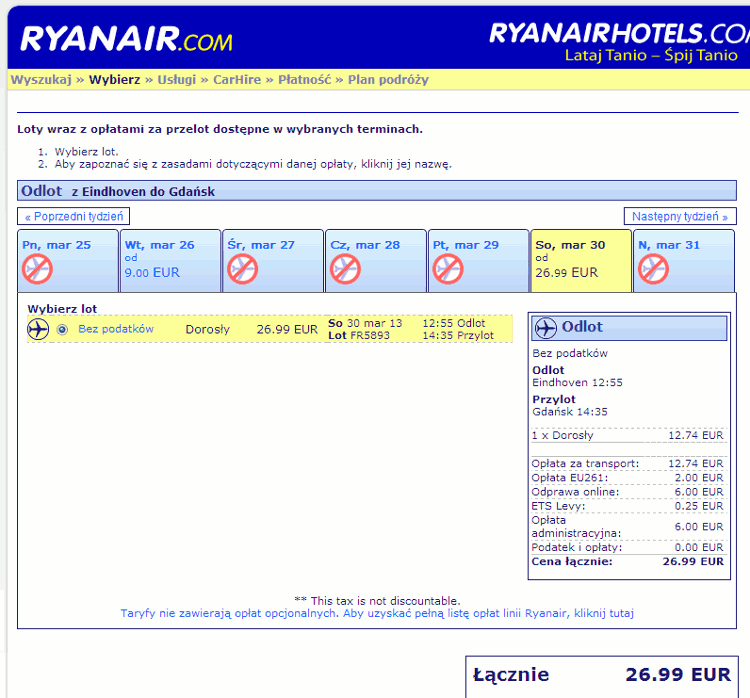Screen dimensions: 750x698
Task: Select the Cz, mar 28 date tab
Action: [376, 261]
